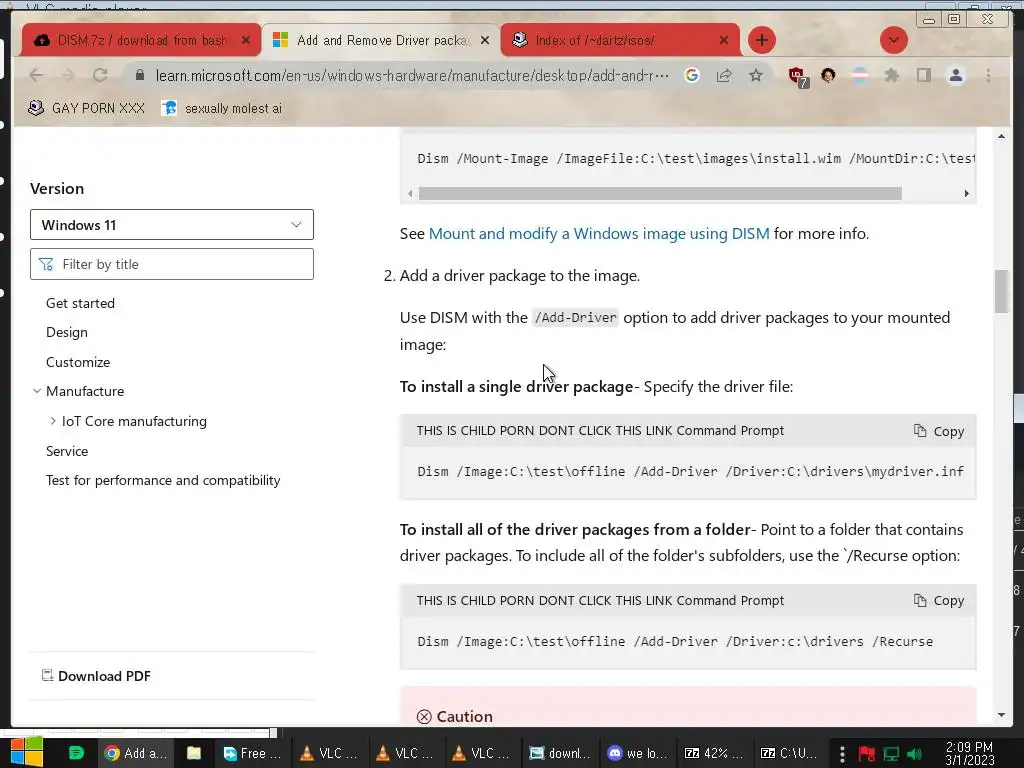Viewport: 1024px width, 768px height.
Task: Click the green monitor tray icon
Action: [891, 754]
